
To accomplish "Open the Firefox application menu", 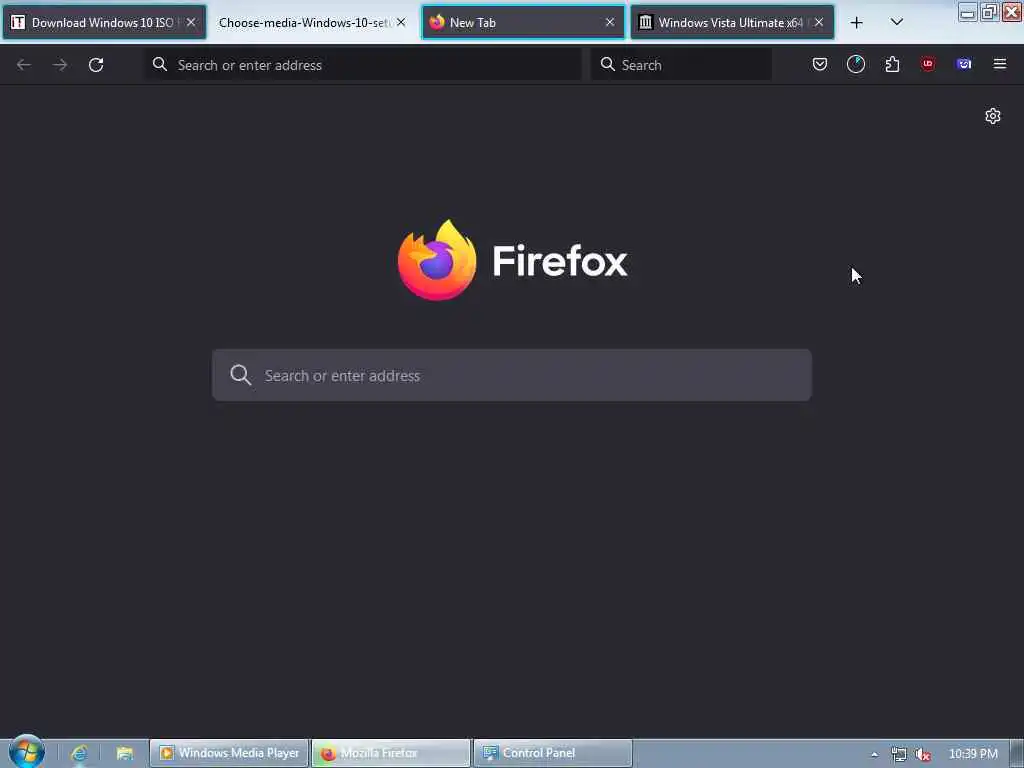I will (x=1000, y=64).
